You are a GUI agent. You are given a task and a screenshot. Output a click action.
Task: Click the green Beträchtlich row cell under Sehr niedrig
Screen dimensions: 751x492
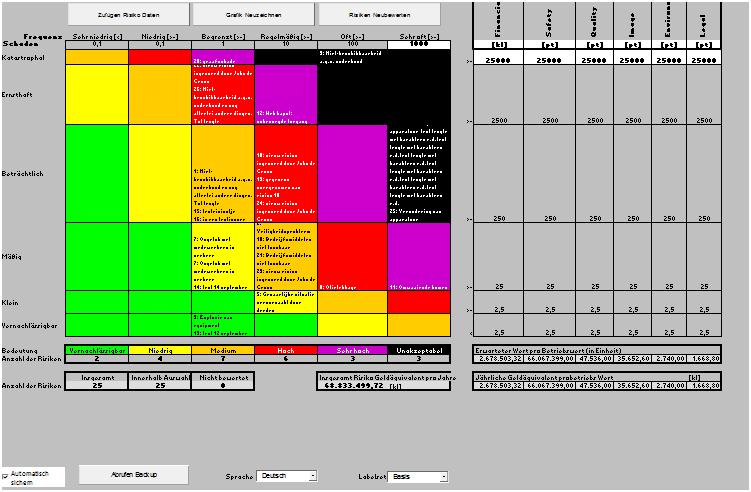point(97,173)
